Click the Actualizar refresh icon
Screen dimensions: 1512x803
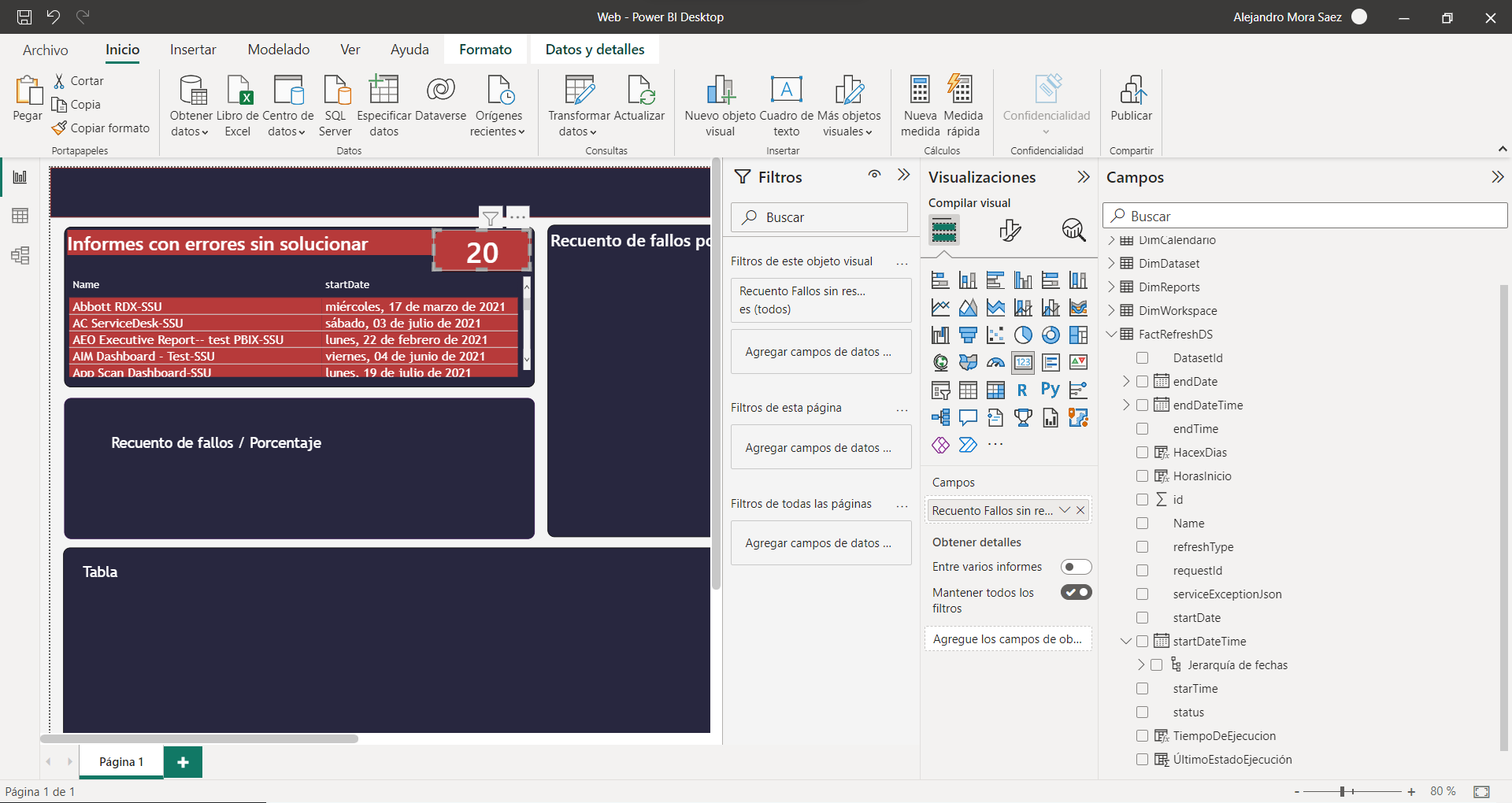tap(639, 91)
